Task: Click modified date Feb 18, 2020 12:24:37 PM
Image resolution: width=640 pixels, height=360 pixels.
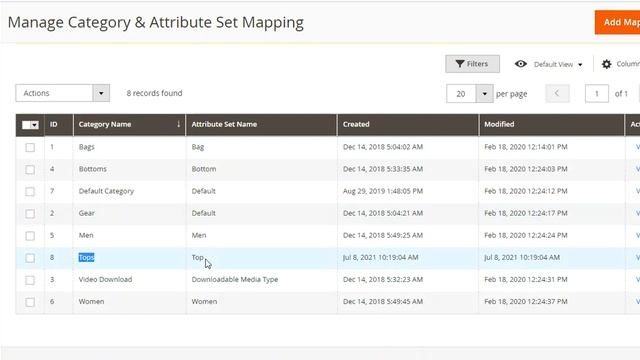Action: coord(526,301)
